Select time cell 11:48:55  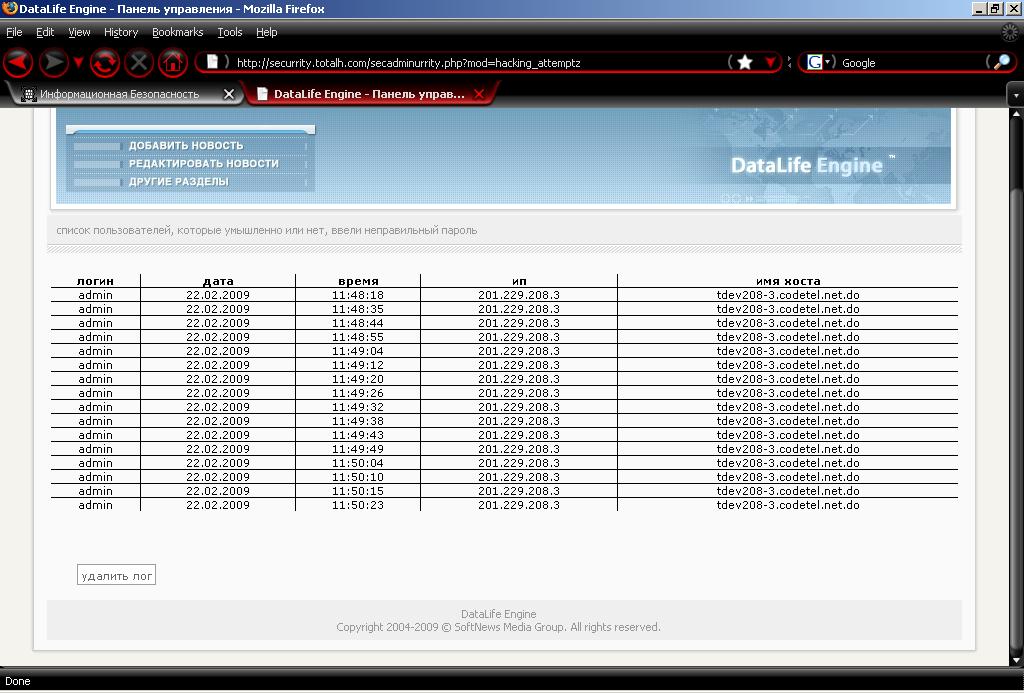coord(358,337)
